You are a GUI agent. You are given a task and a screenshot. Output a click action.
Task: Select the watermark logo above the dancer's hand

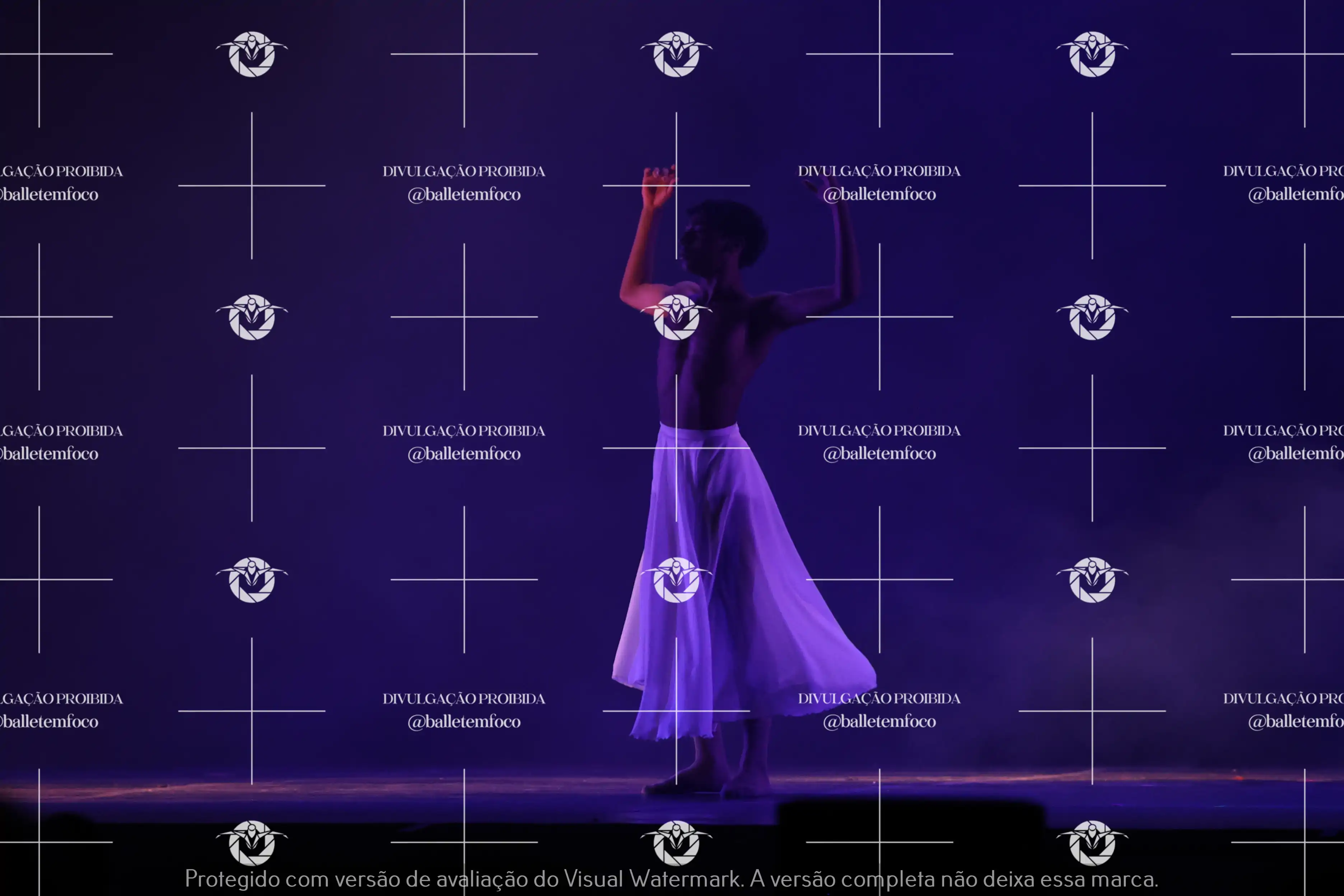[x=676, y=54]
